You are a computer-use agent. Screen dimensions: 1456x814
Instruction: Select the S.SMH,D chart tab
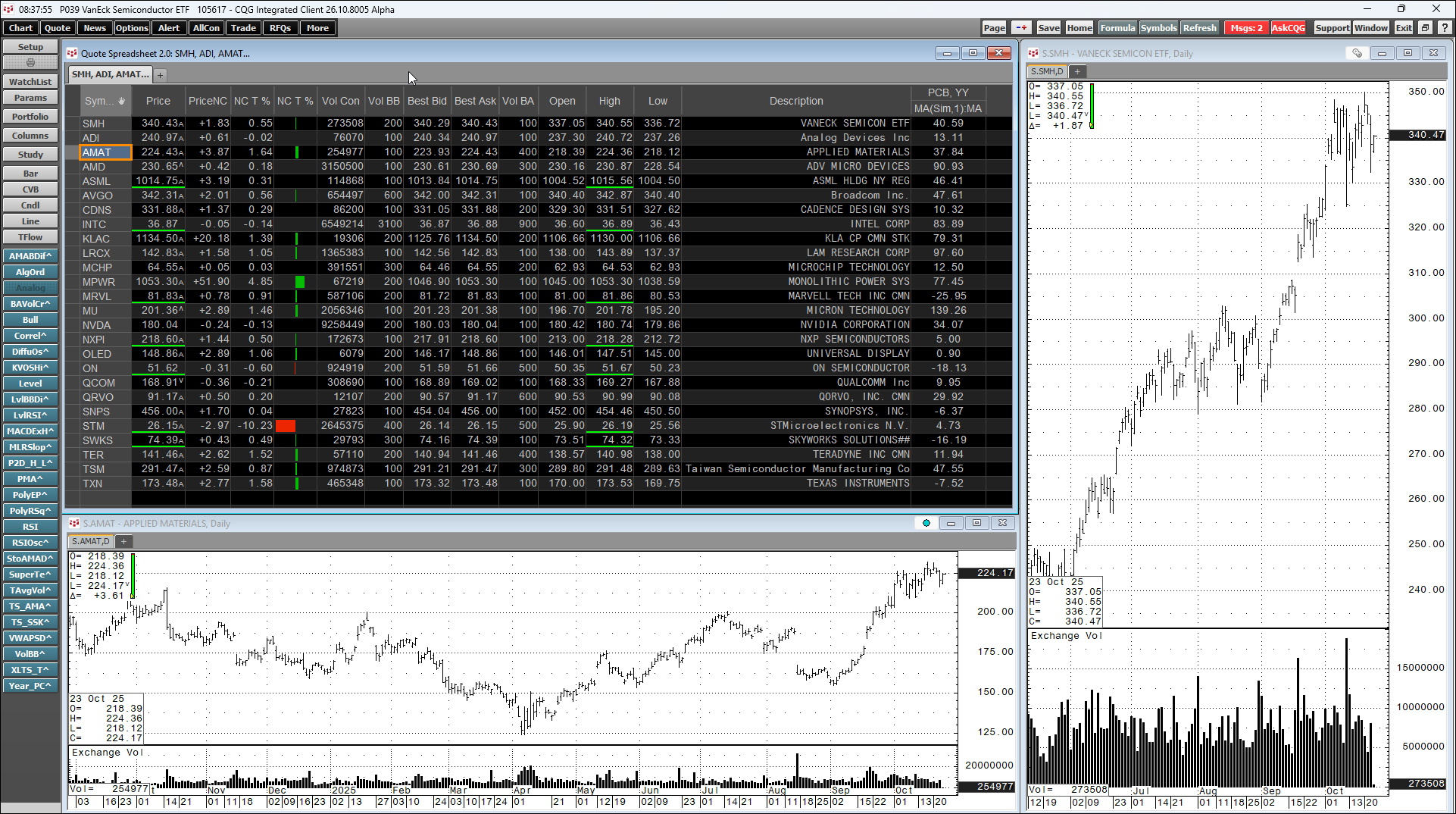tap(1047, 71)
